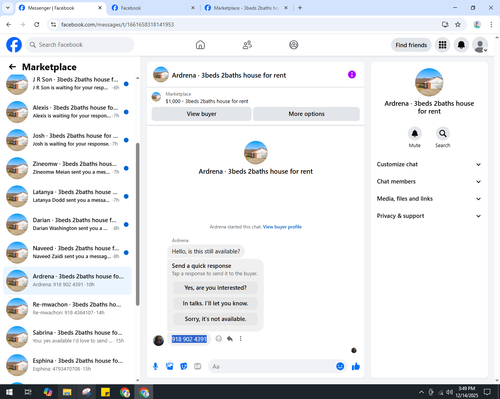The height and width of the screenshot is (399, 500).
Task: Open the purple conversation information icon
Action: click(352, 75)
